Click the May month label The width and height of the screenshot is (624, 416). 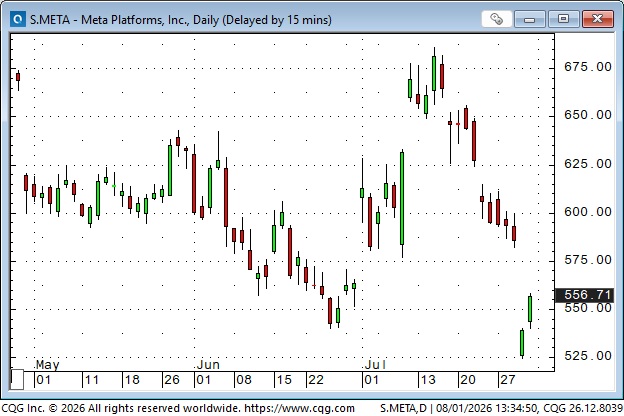[47, 365]
